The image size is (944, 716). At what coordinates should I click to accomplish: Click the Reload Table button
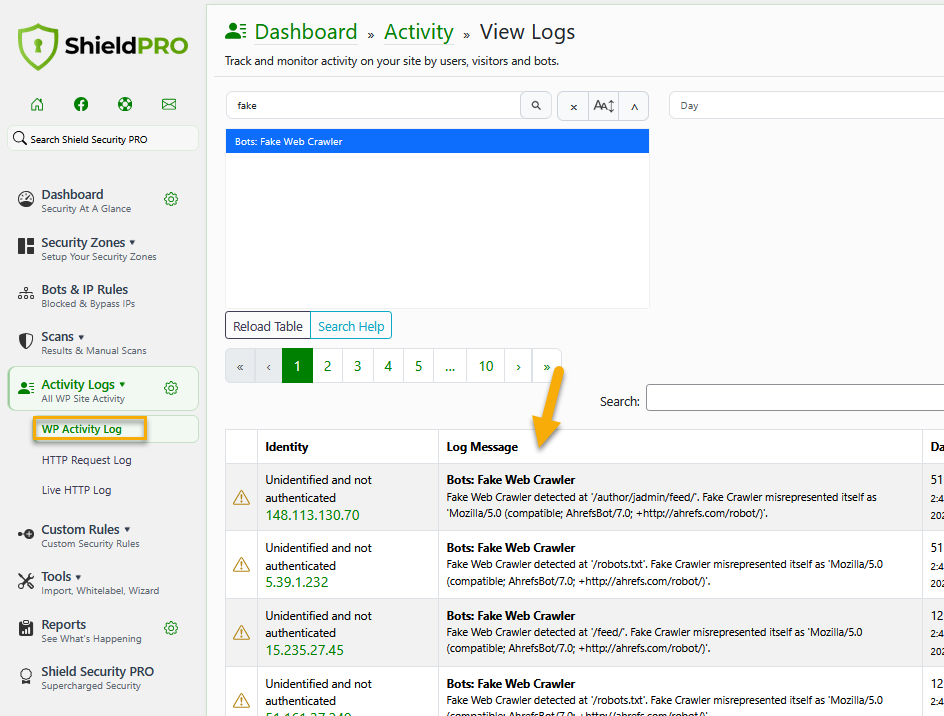pyautogui.click(x=267, y=325)
